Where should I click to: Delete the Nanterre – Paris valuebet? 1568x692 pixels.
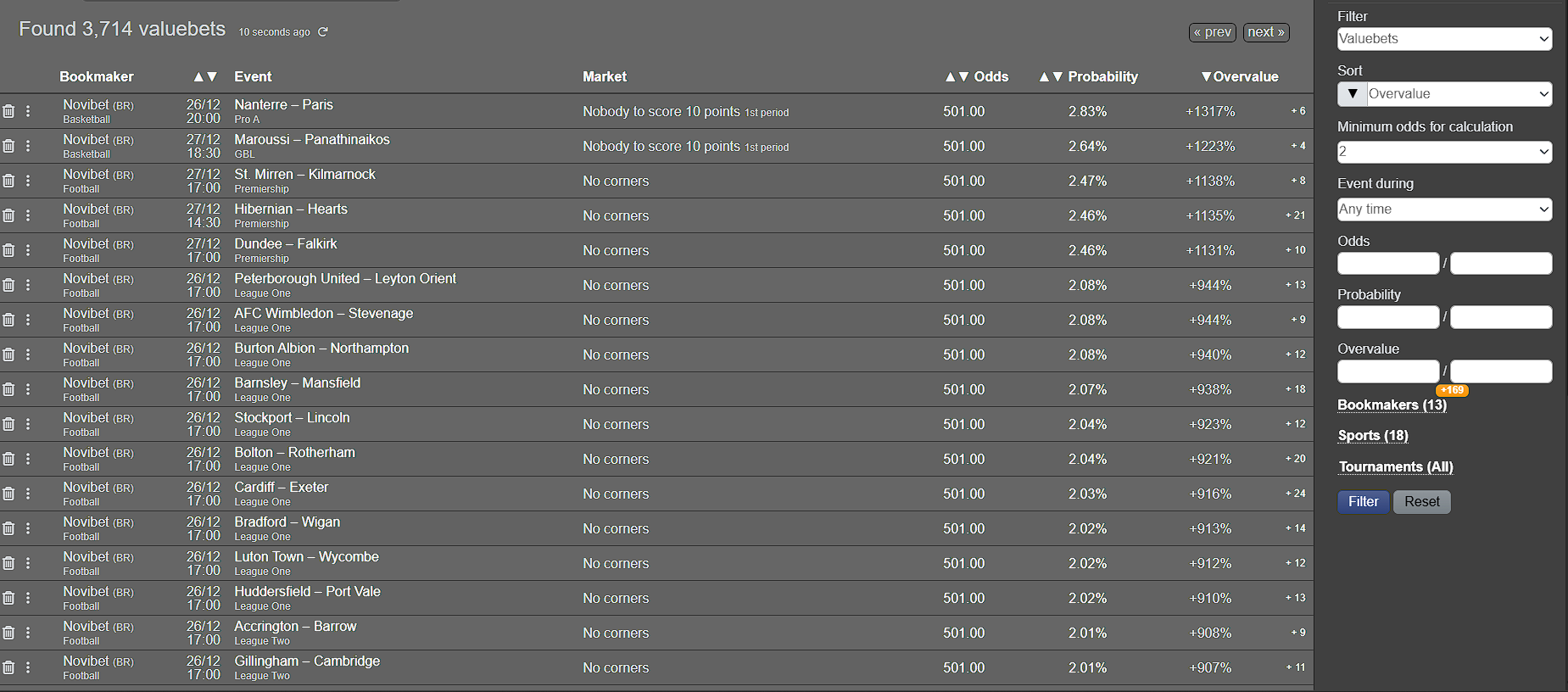pyautogui.click(x=8, y=110)
